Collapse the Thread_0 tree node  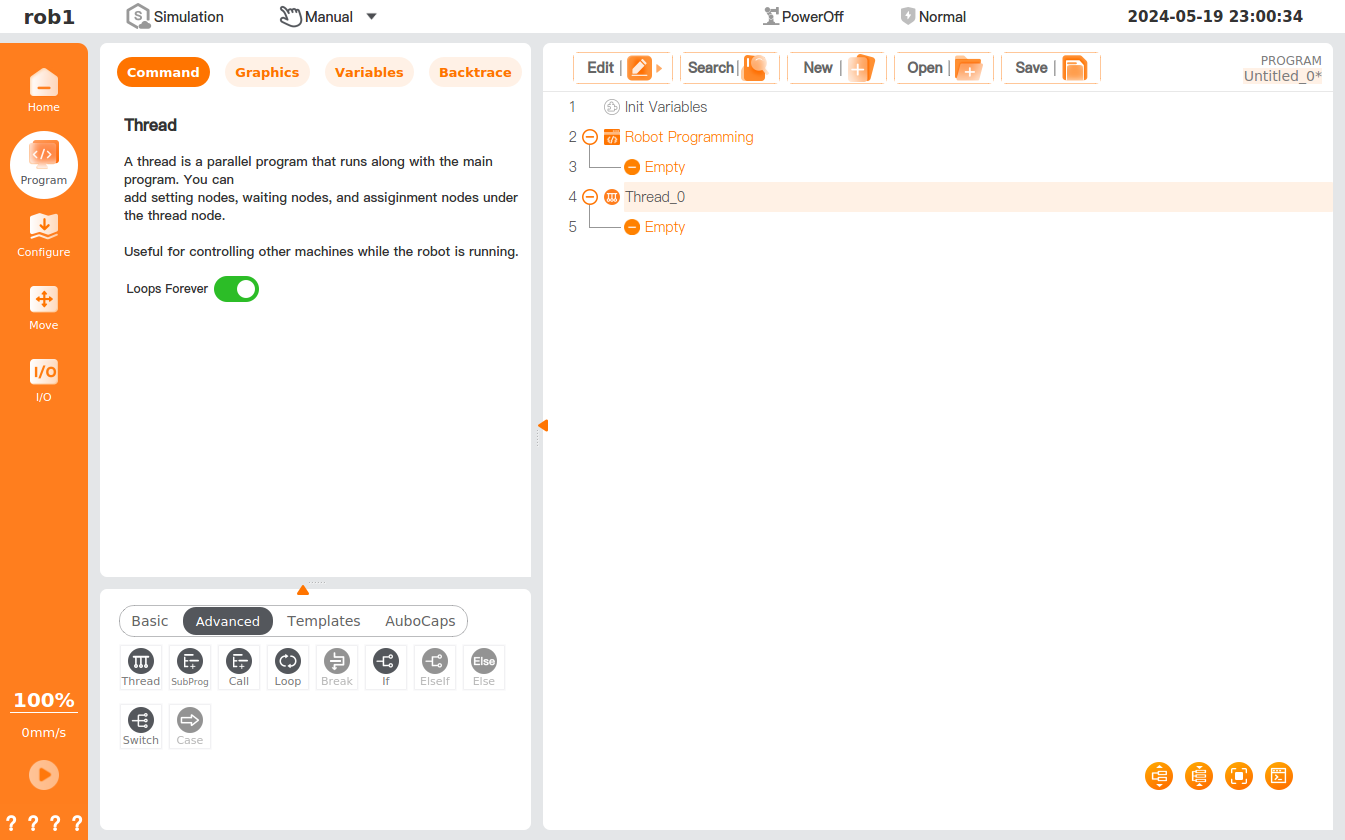click(590, 197)
